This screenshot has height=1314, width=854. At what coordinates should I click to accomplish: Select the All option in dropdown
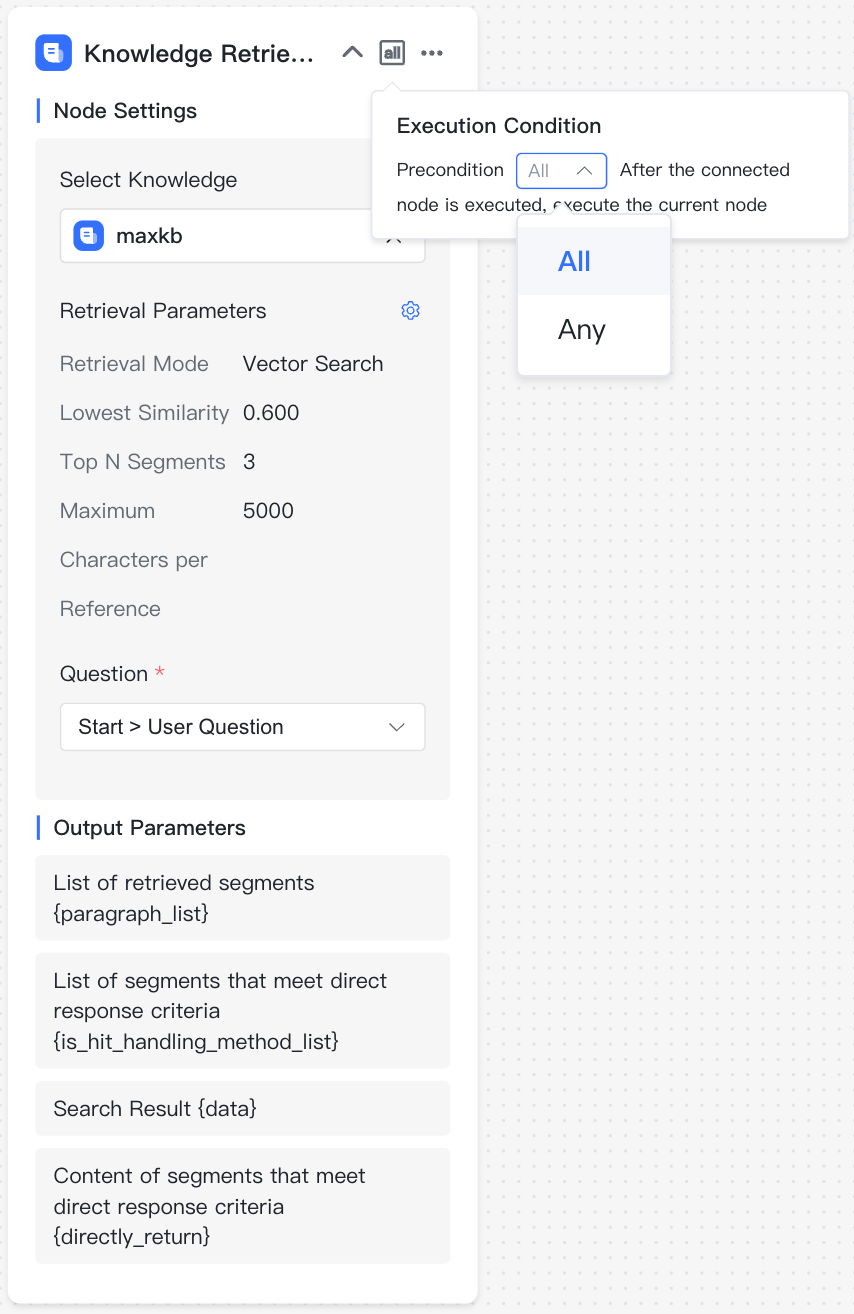tap(594, 261)
